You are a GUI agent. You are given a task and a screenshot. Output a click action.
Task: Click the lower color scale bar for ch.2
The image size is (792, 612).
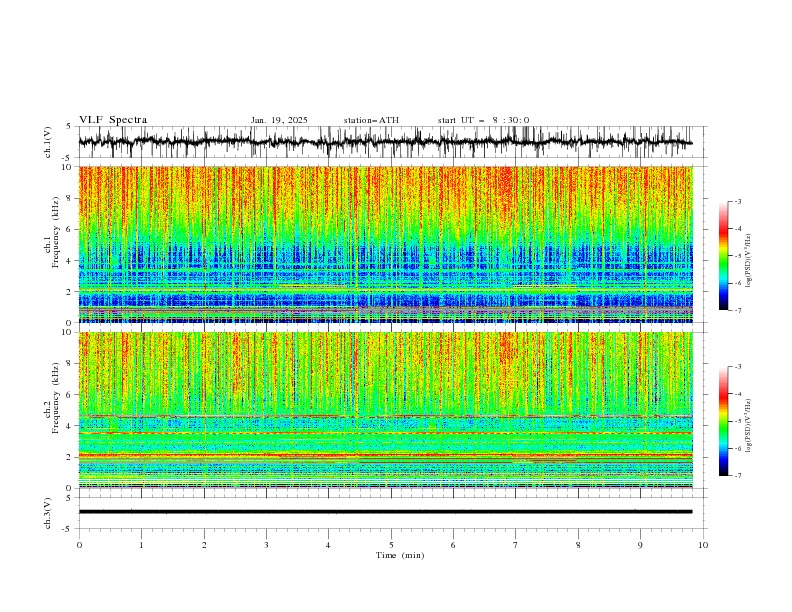724,421
